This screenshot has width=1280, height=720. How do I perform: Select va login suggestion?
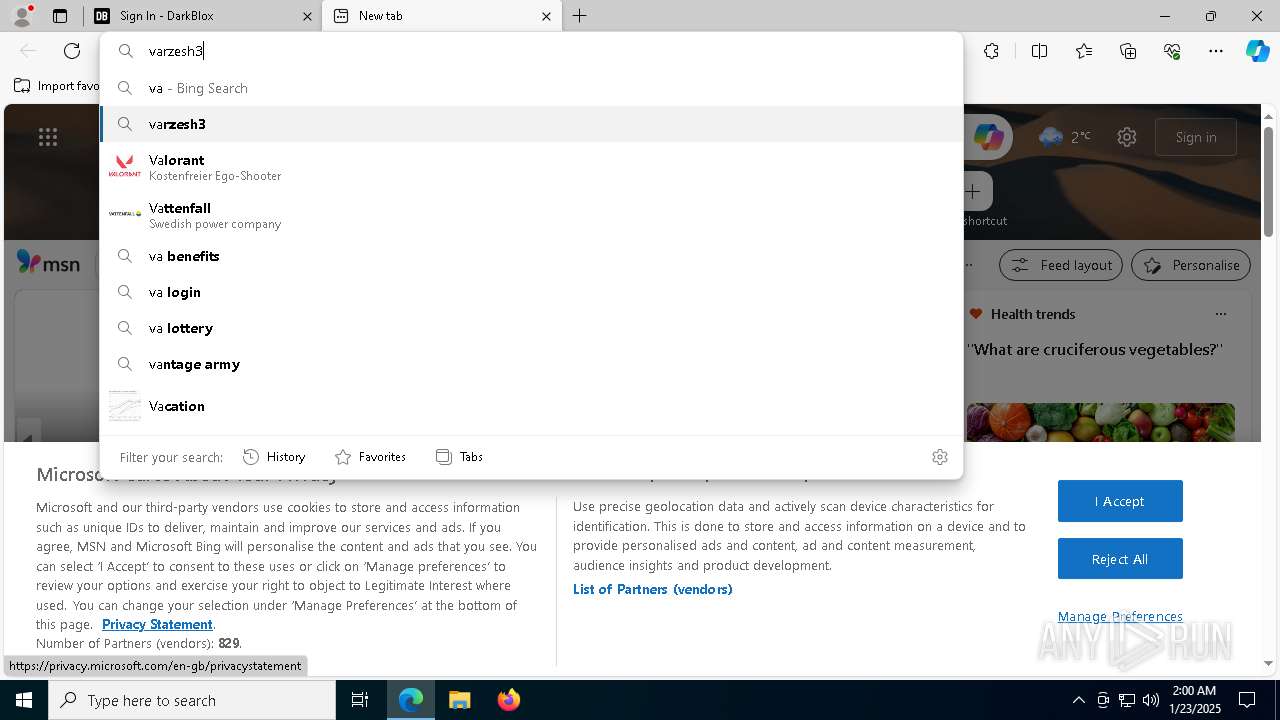(531, 292)
